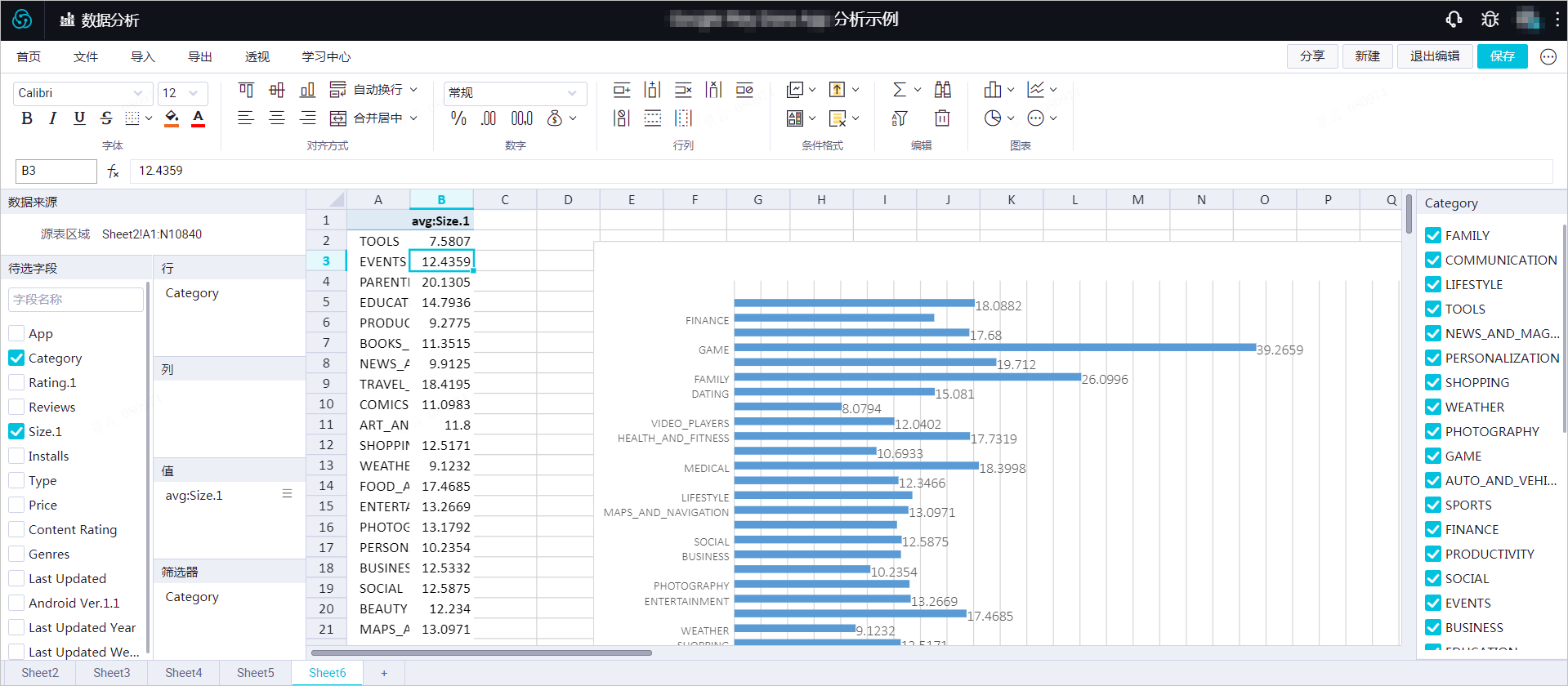Apply underline formatting
Image resolution: width=1568 pixels, height=686 pixels.
click(79, 118)
